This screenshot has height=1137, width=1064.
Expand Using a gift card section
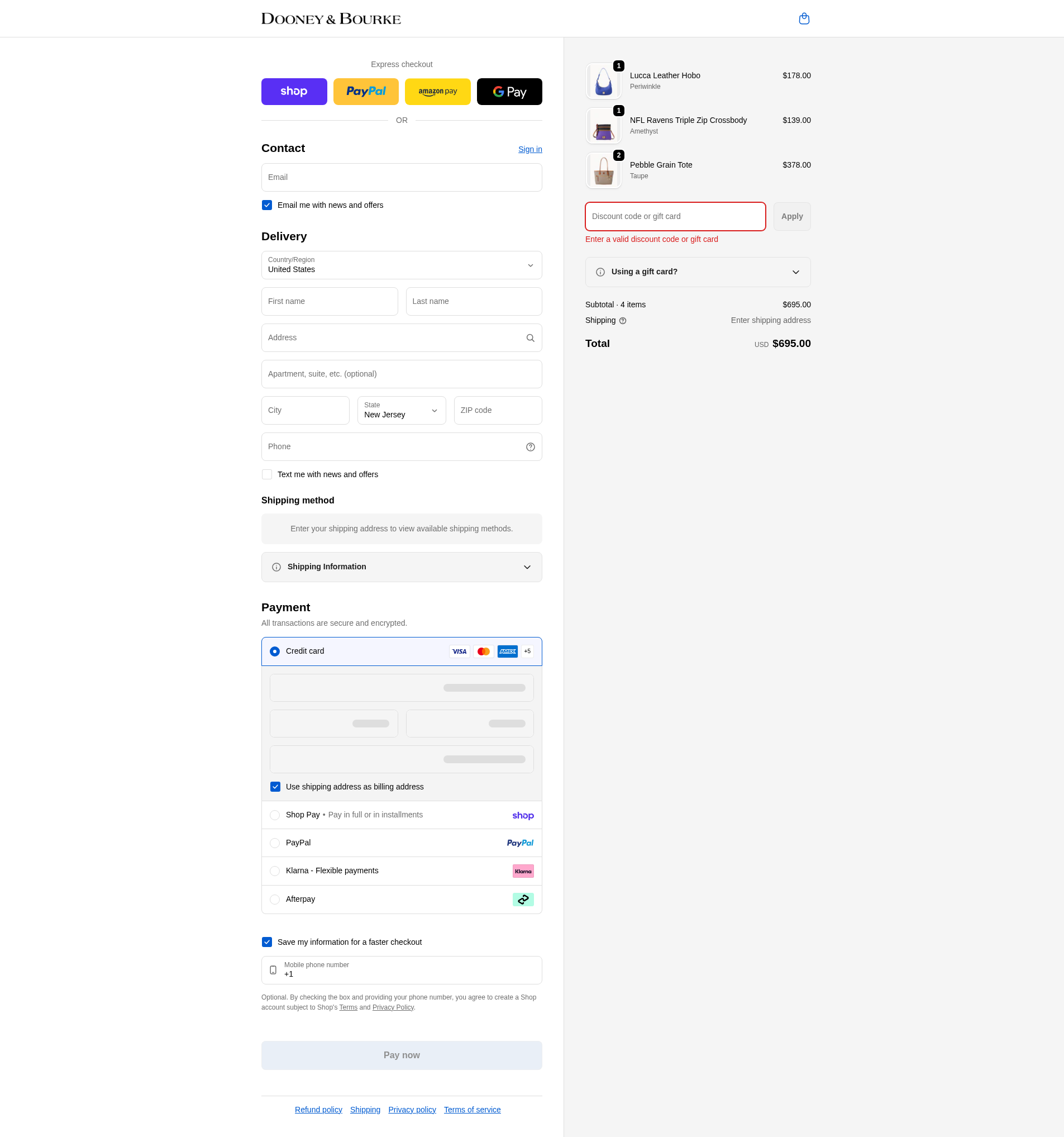698,272
